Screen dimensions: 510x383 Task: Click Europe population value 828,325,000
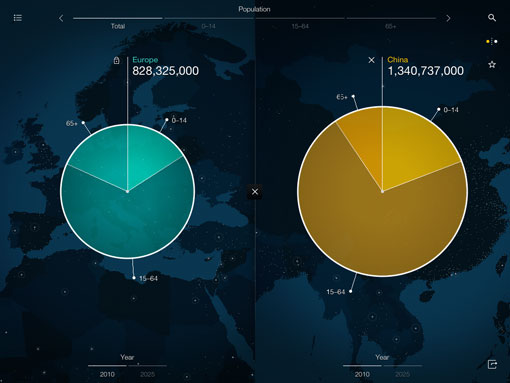165,71
